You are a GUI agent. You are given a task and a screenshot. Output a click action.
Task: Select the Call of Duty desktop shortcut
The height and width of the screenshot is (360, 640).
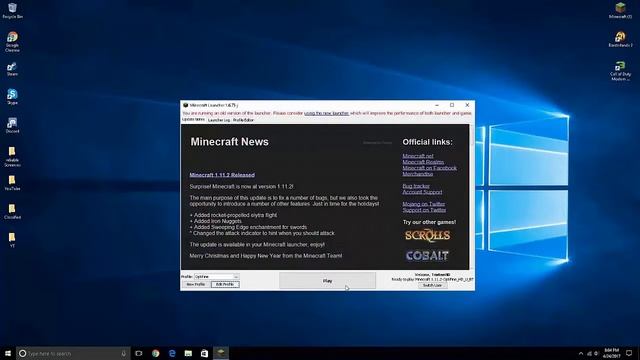[x=620, y=71]
